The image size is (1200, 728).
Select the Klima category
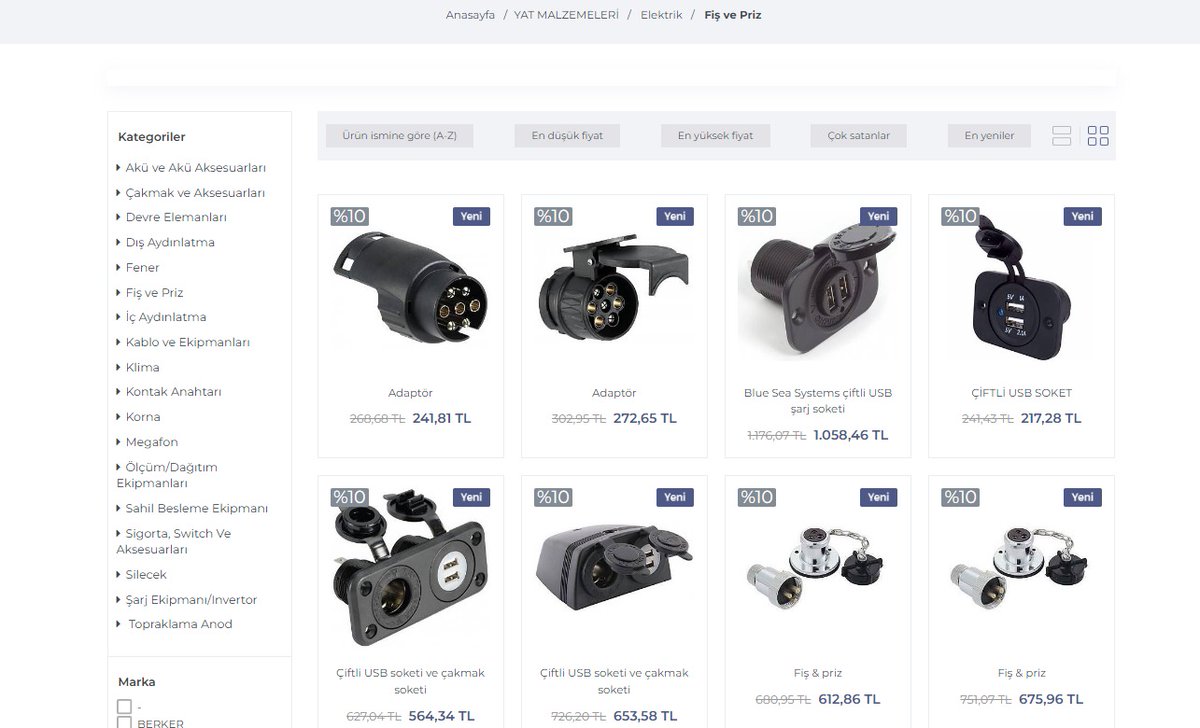[x=143, y=367]
